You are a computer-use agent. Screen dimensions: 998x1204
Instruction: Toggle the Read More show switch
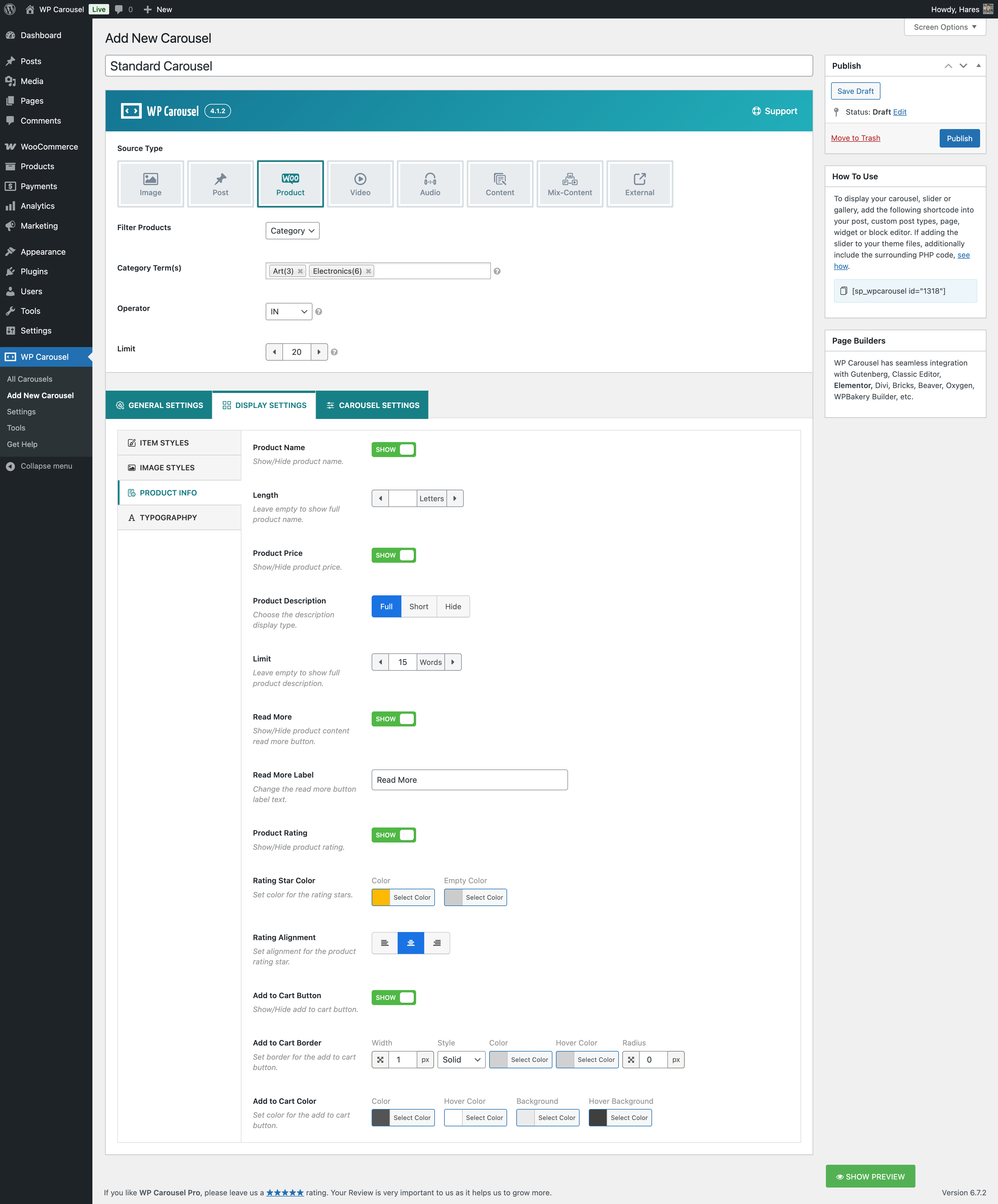coord(394,719)
